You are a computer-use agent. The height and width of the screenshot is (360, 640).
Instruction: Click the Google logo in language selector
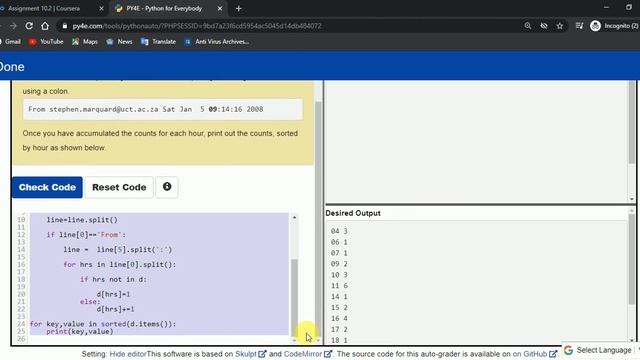tap(568, 350)
